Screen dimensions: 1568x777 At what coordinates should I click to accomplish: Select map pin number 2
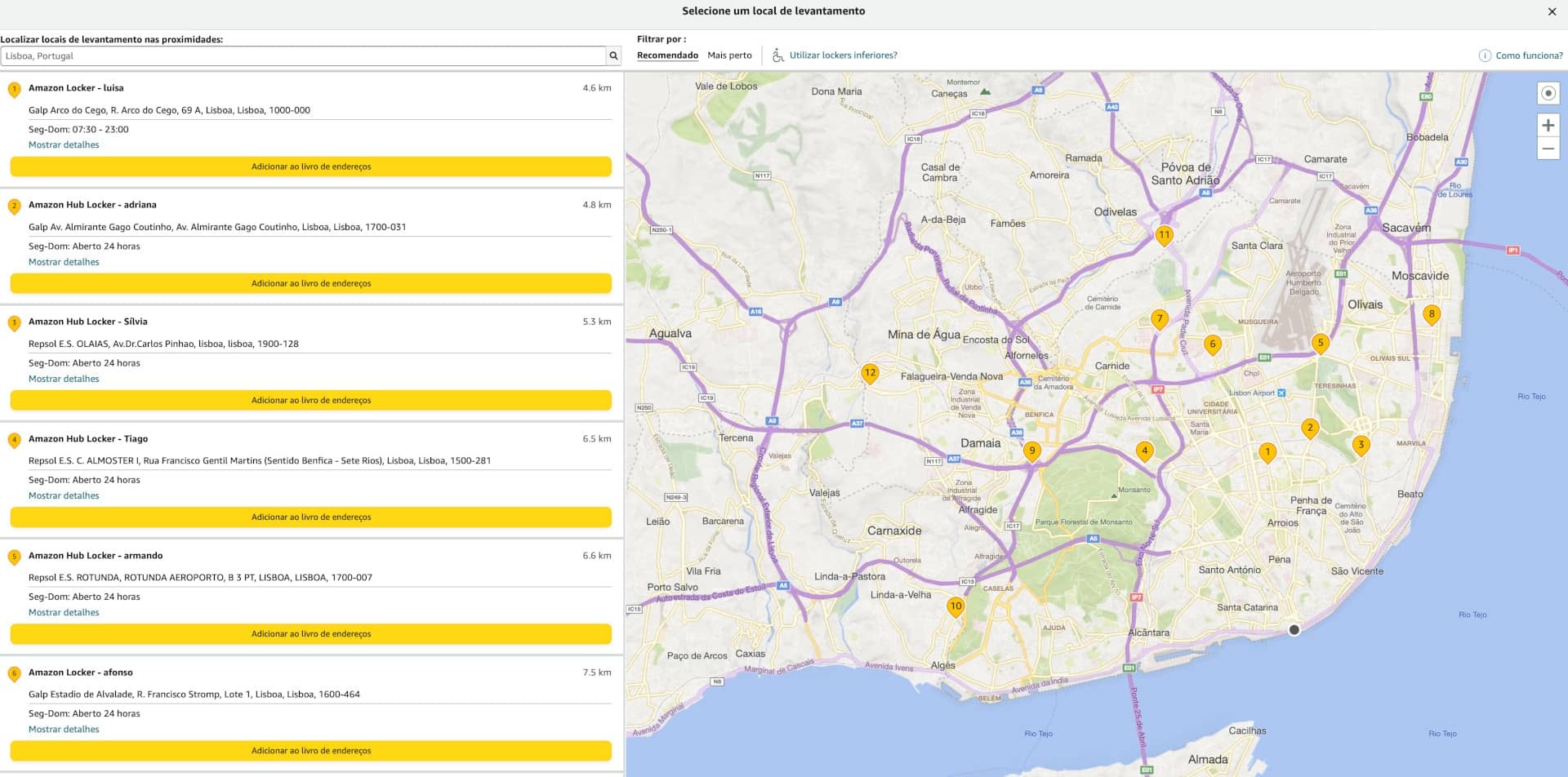click(1310, 429)
